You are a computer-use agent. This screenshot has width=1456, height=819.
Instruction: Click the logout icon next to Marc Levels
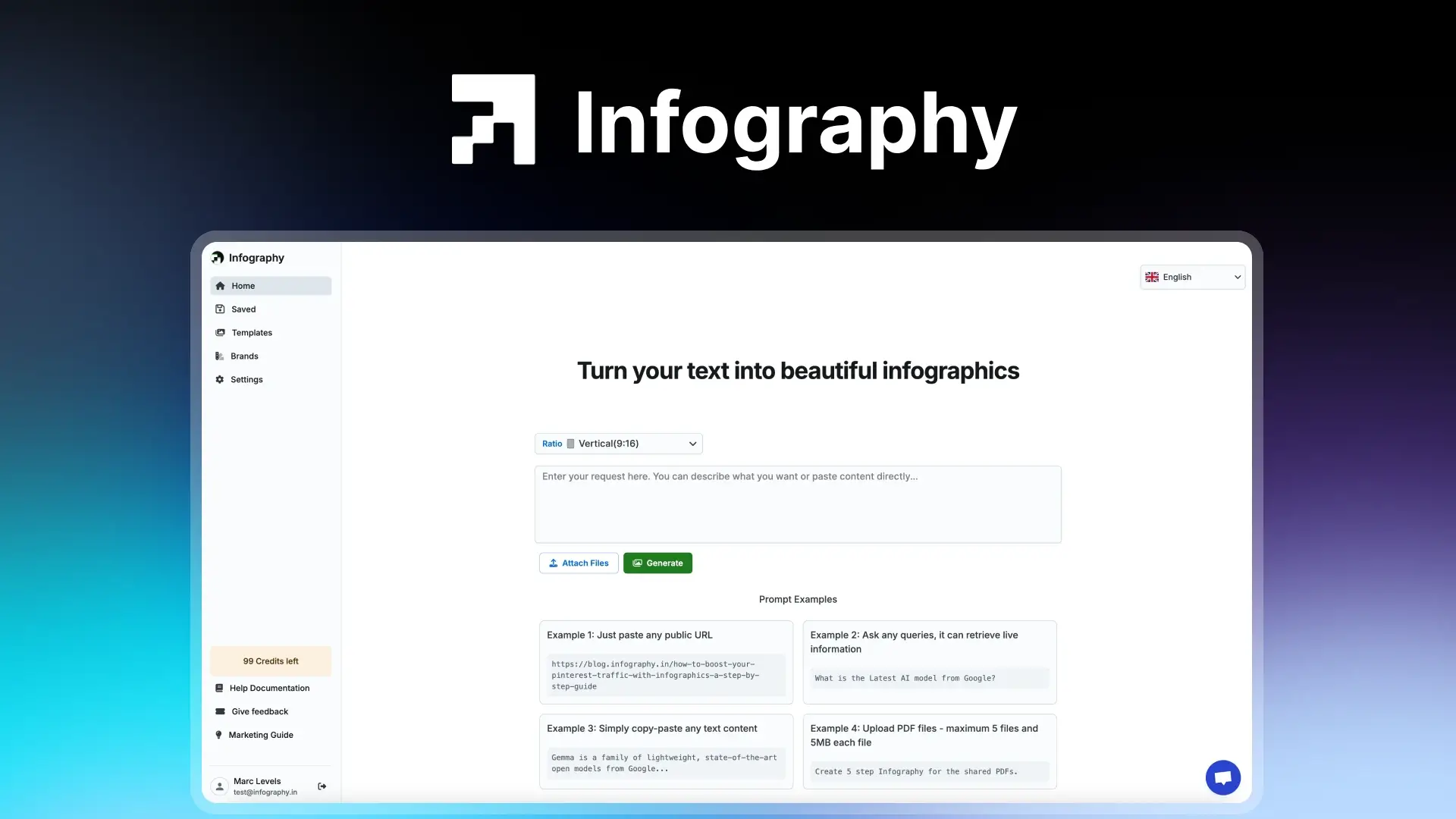322,786
